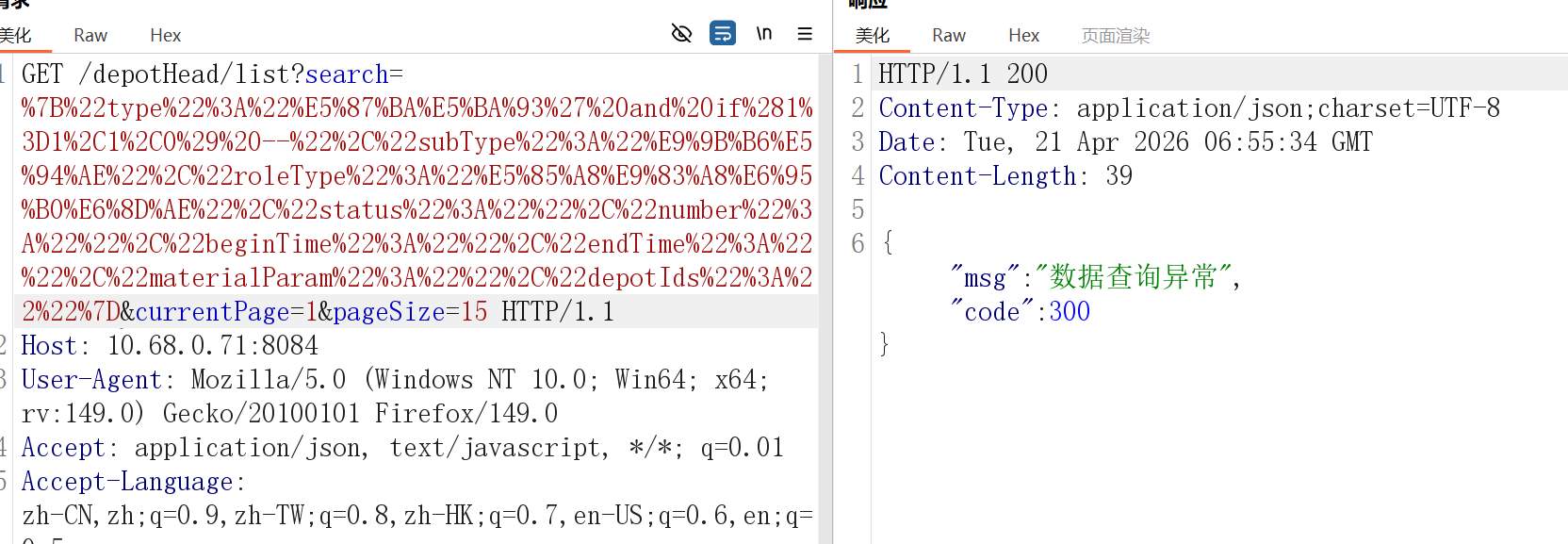
Task: Click the 'HTTP/1.1 200' response status line
Action: [x=963, y=74]
